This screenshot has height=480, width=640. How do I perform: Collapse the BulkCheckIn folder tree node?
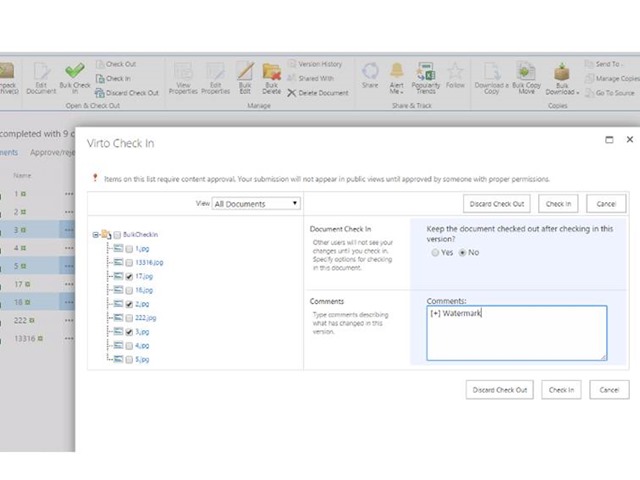[96, 235]
